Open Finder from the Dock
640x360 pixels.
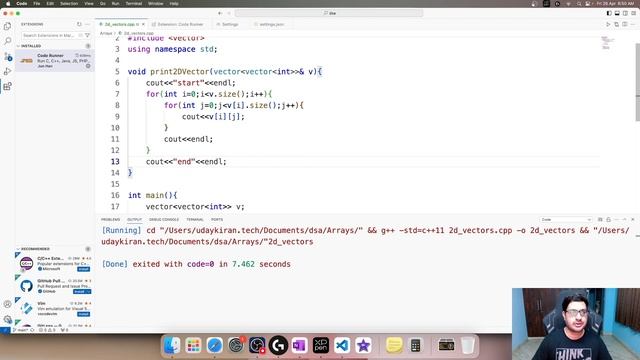pos(172,345)
